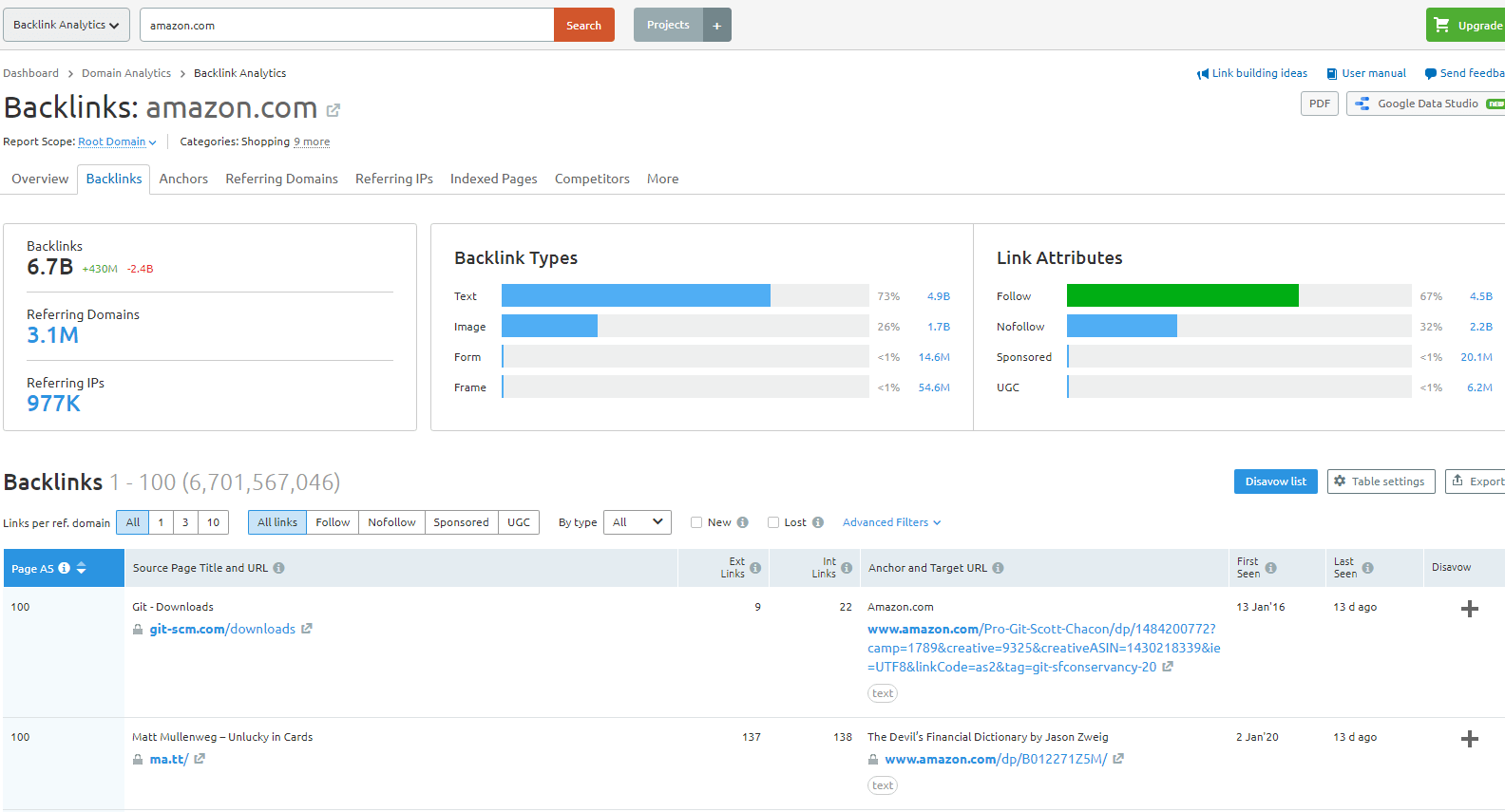Click the Export upload icon

pos(1457,482)
